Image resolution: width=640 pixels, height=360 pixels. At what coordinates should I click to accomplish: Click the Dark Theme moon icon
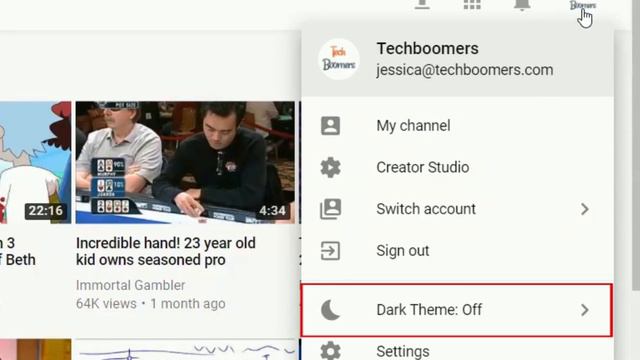coord(330,310)
